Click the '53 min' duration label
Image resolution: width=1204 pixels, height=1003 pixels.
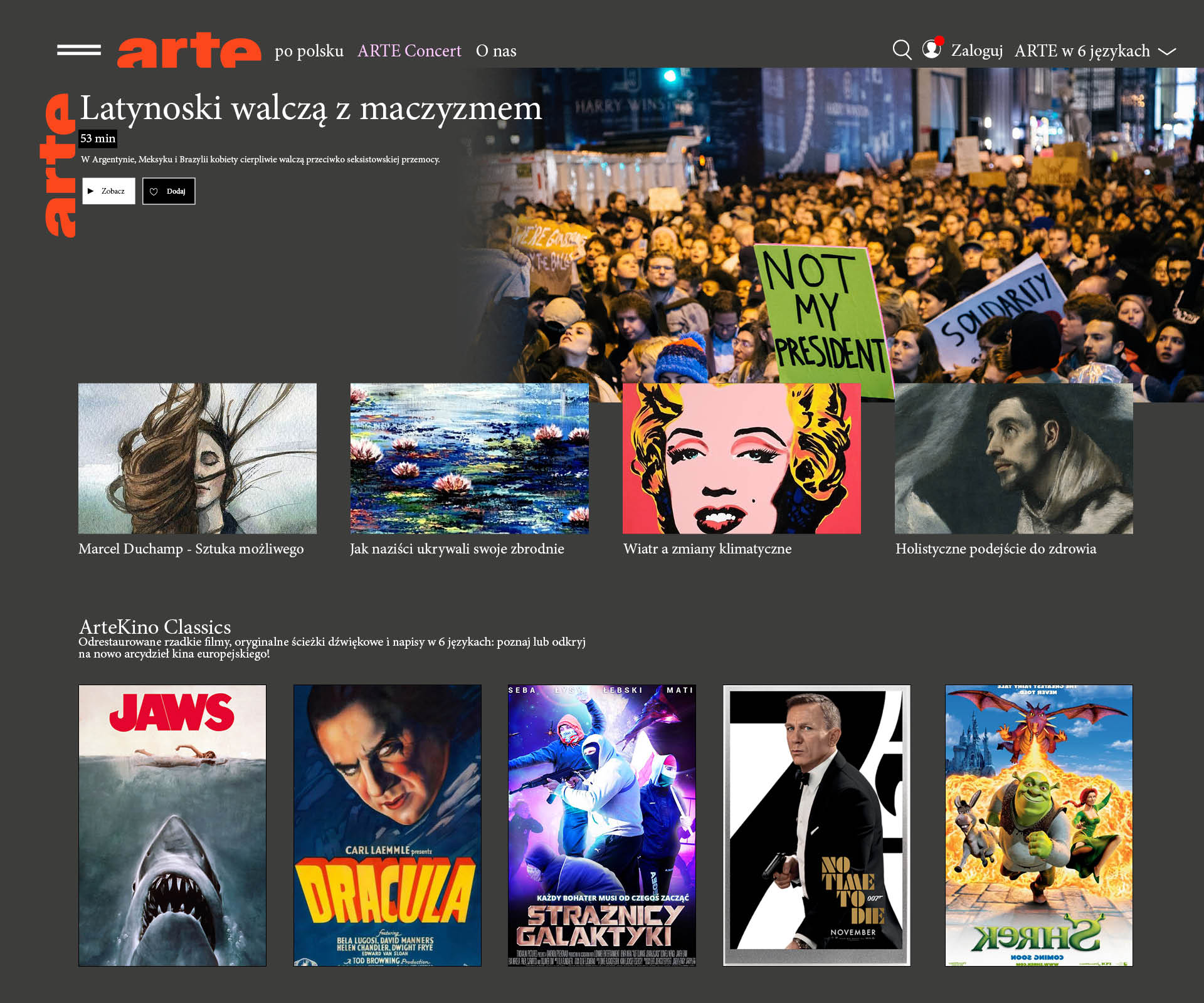(98, 139)
